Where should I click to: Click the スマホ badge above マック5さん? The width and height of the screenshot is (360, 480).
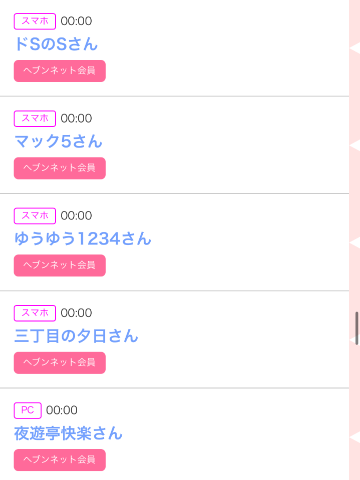pyautogui.click(x=35, y=119)
